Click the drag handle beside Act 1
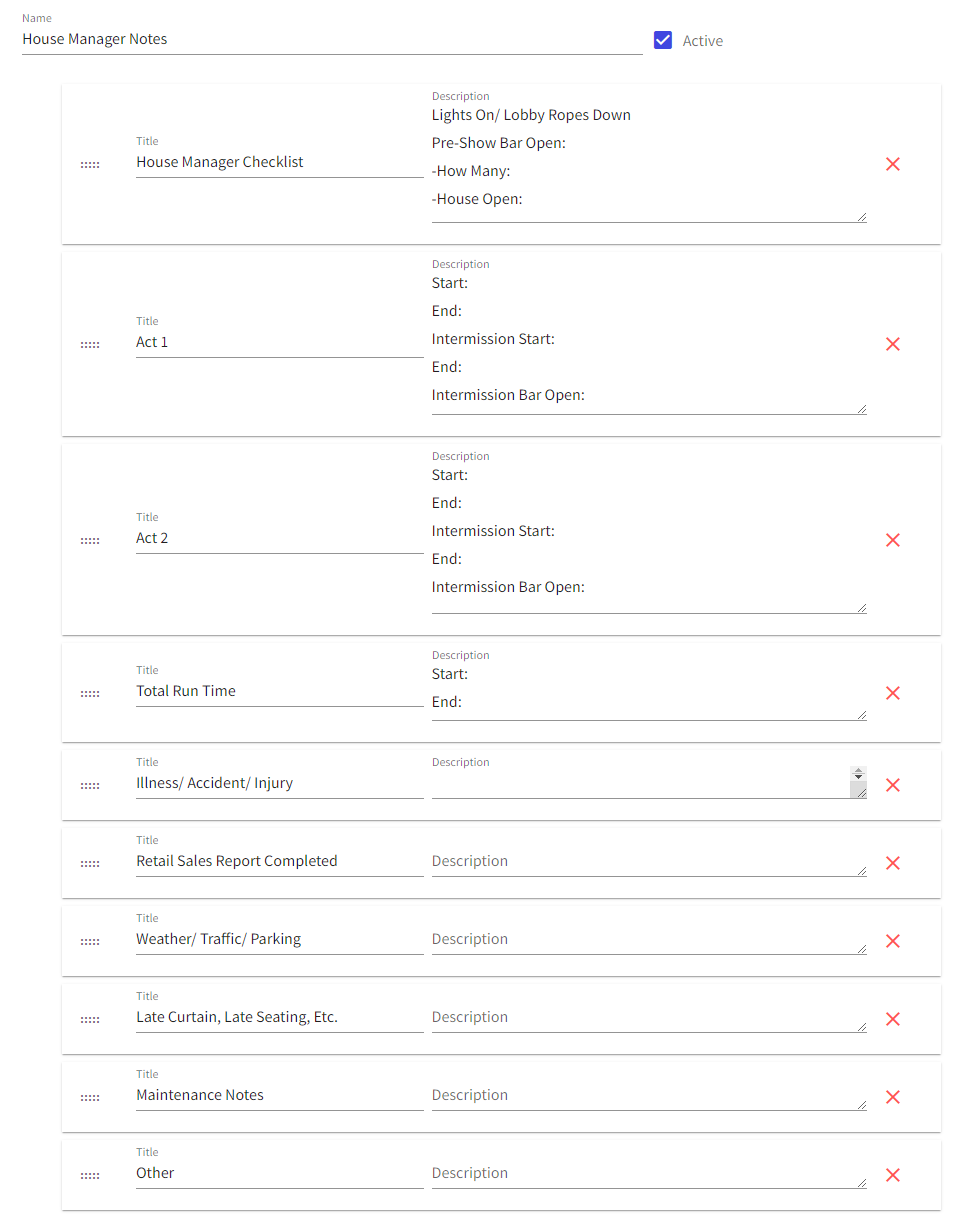 90,345
